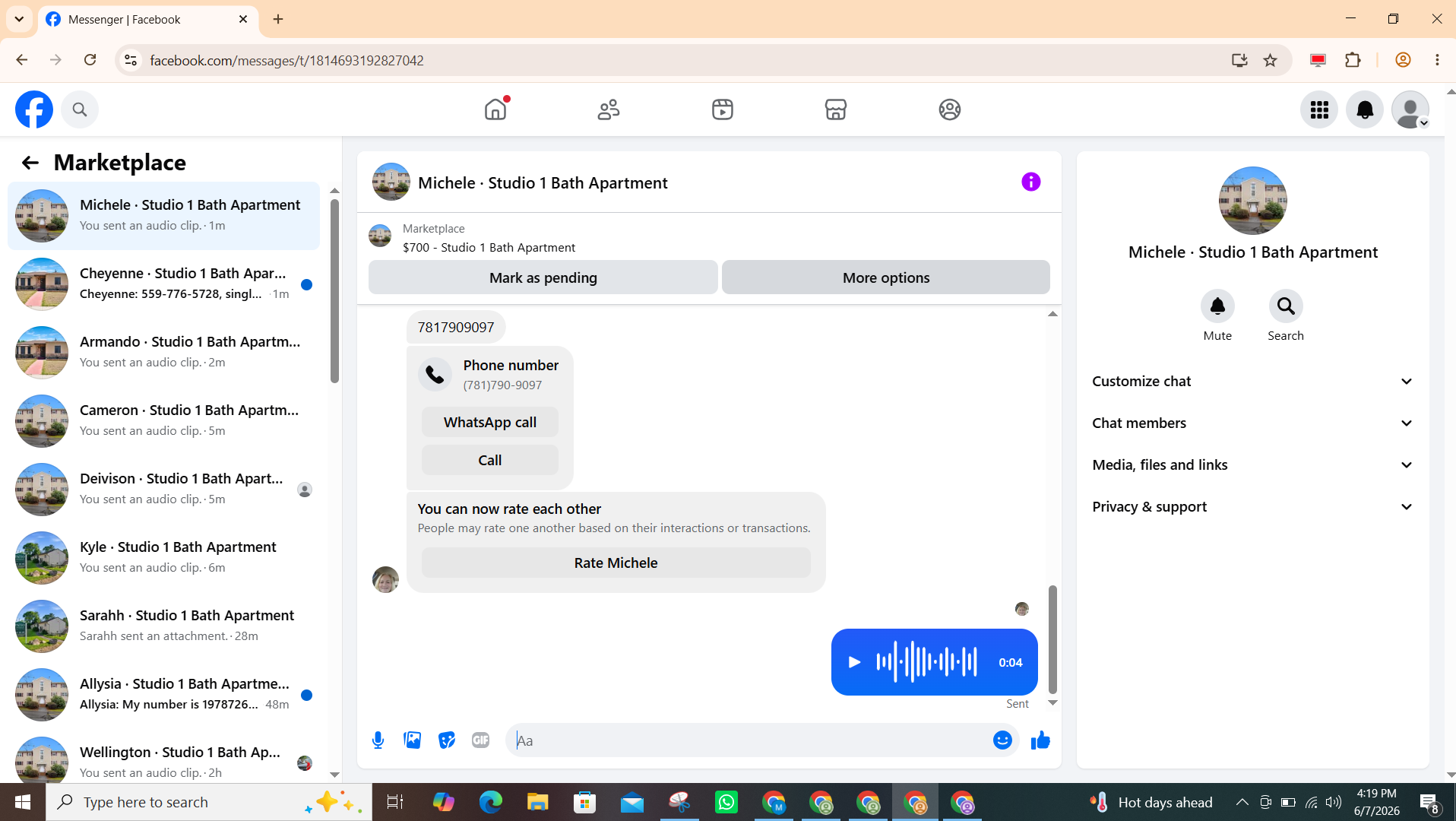Expand Chat members section
The width and height of the screenshot is (1456, 821).
pyautogui.click(x=1253, y=423)
